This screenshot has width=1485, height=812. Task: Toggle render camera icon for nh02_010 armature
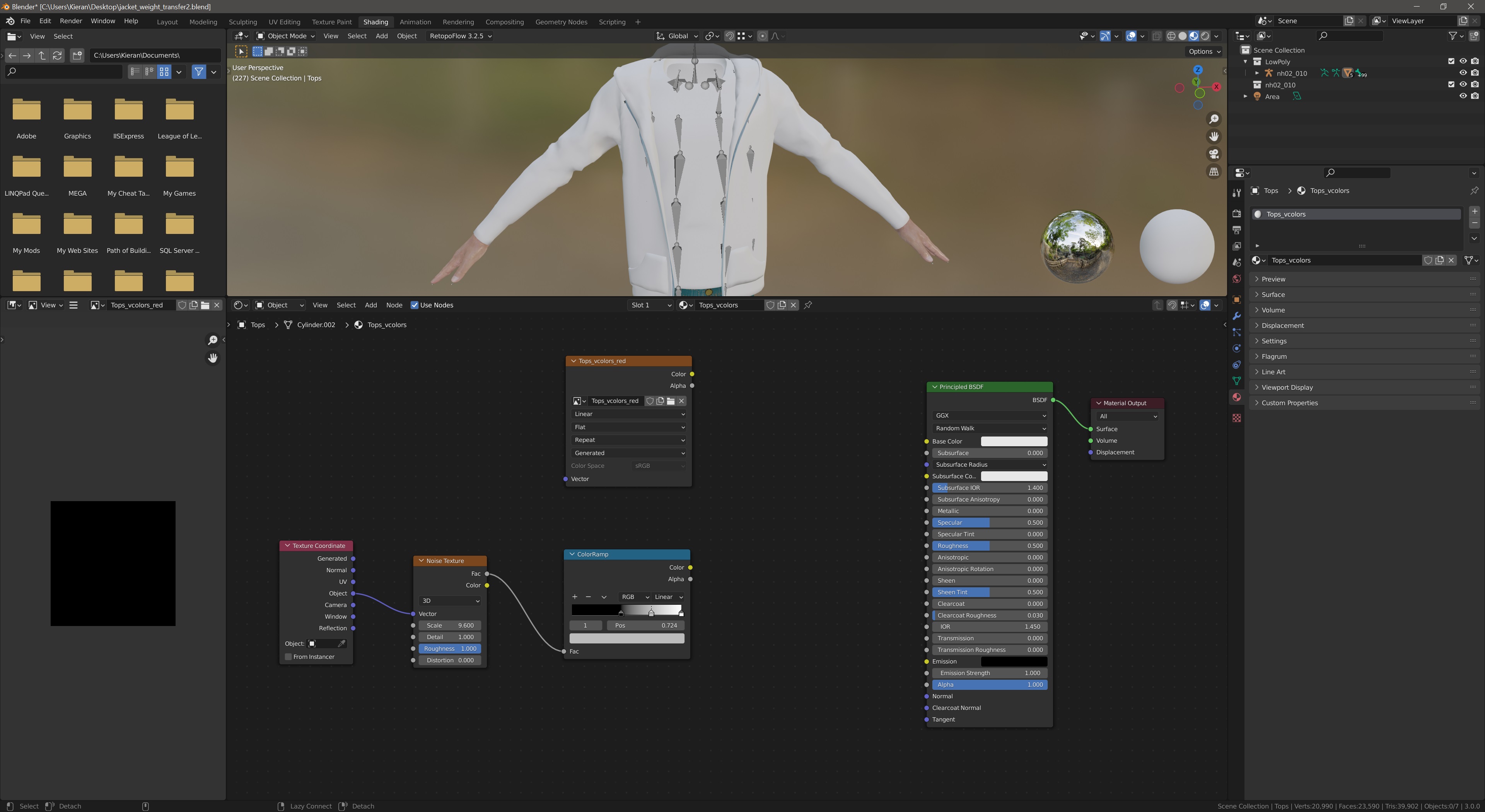coord(1475,73)
